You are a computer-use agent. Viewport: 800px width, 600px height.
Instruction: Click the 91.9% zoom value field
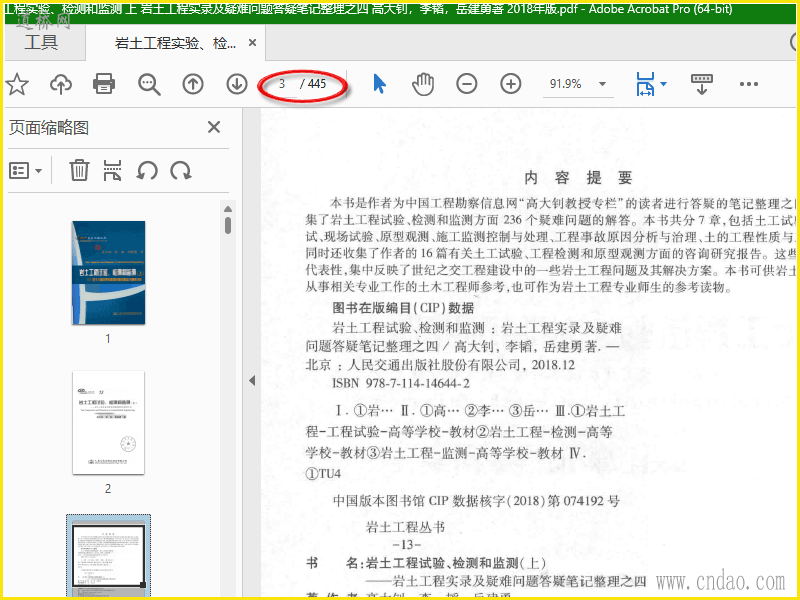(x=565, y=84)
